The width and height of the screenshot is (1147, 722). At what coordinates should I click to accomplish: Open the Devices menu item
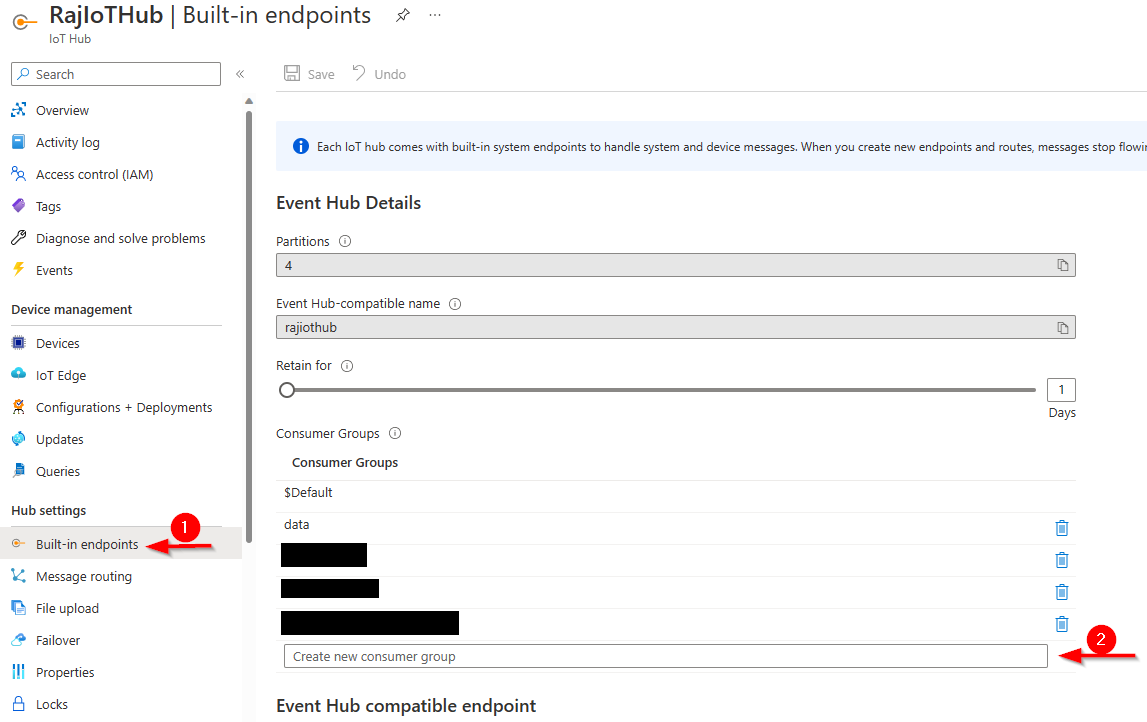(57, 343)
